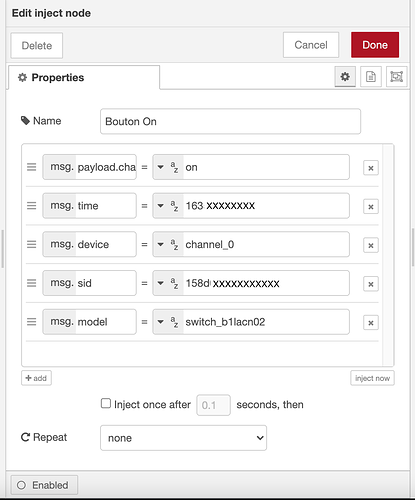Click the Cancel button
Screen dimensions: 415x500
click(x=311, y=45)
